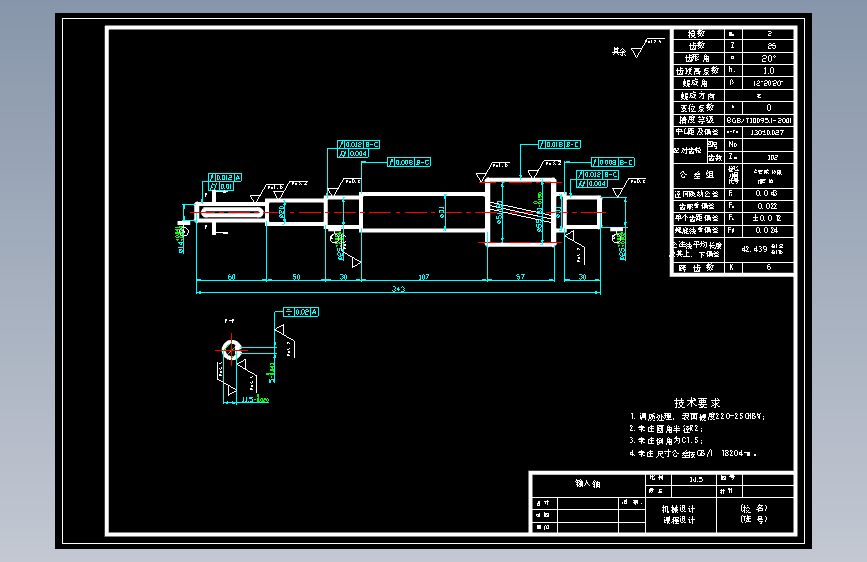
Task: Select technical requirement line 1 about hardness
Action: (x=697, y=417)
